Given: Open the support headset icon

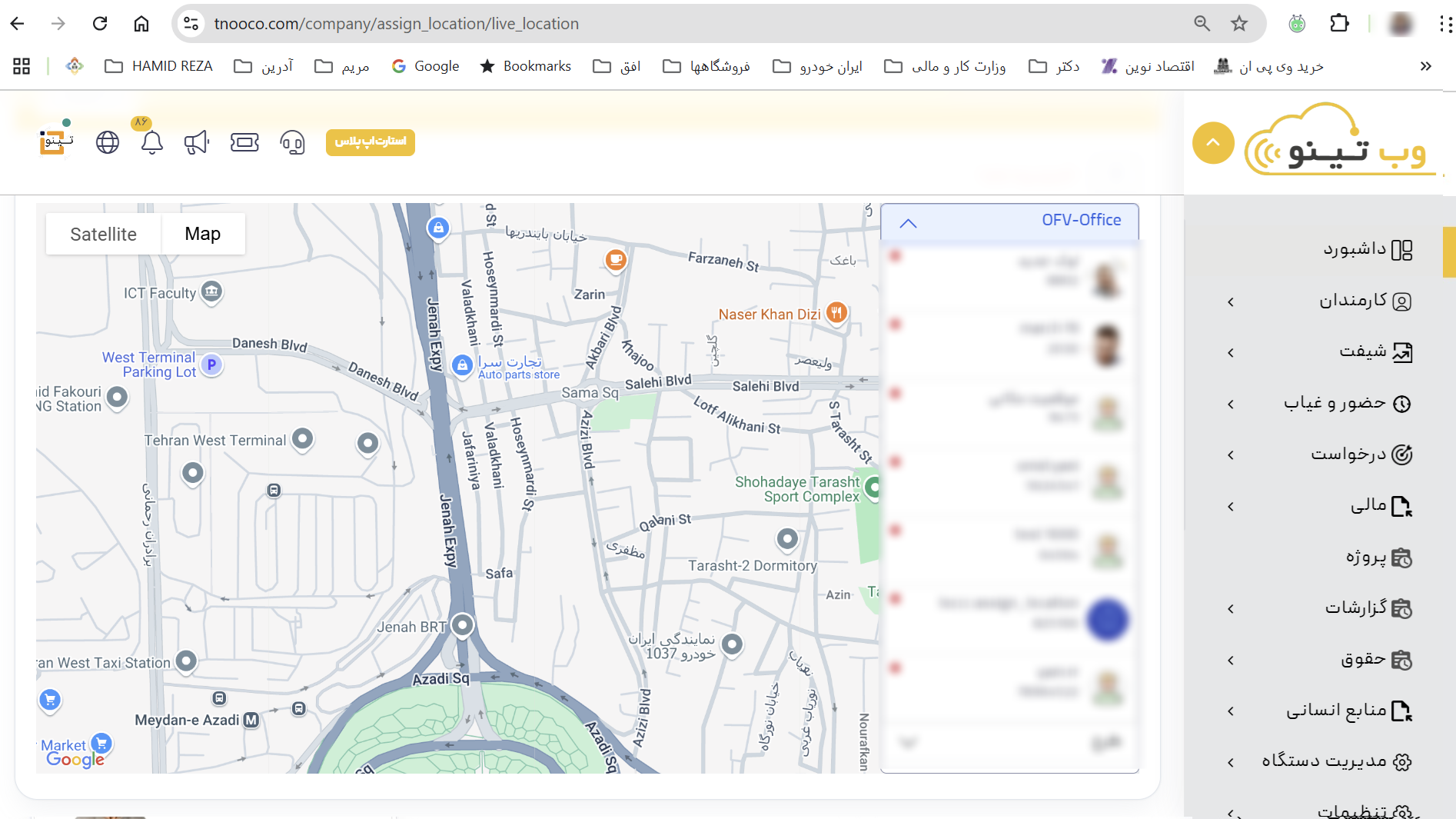Looking at the screenshot, I should click(x=292, y=142).
